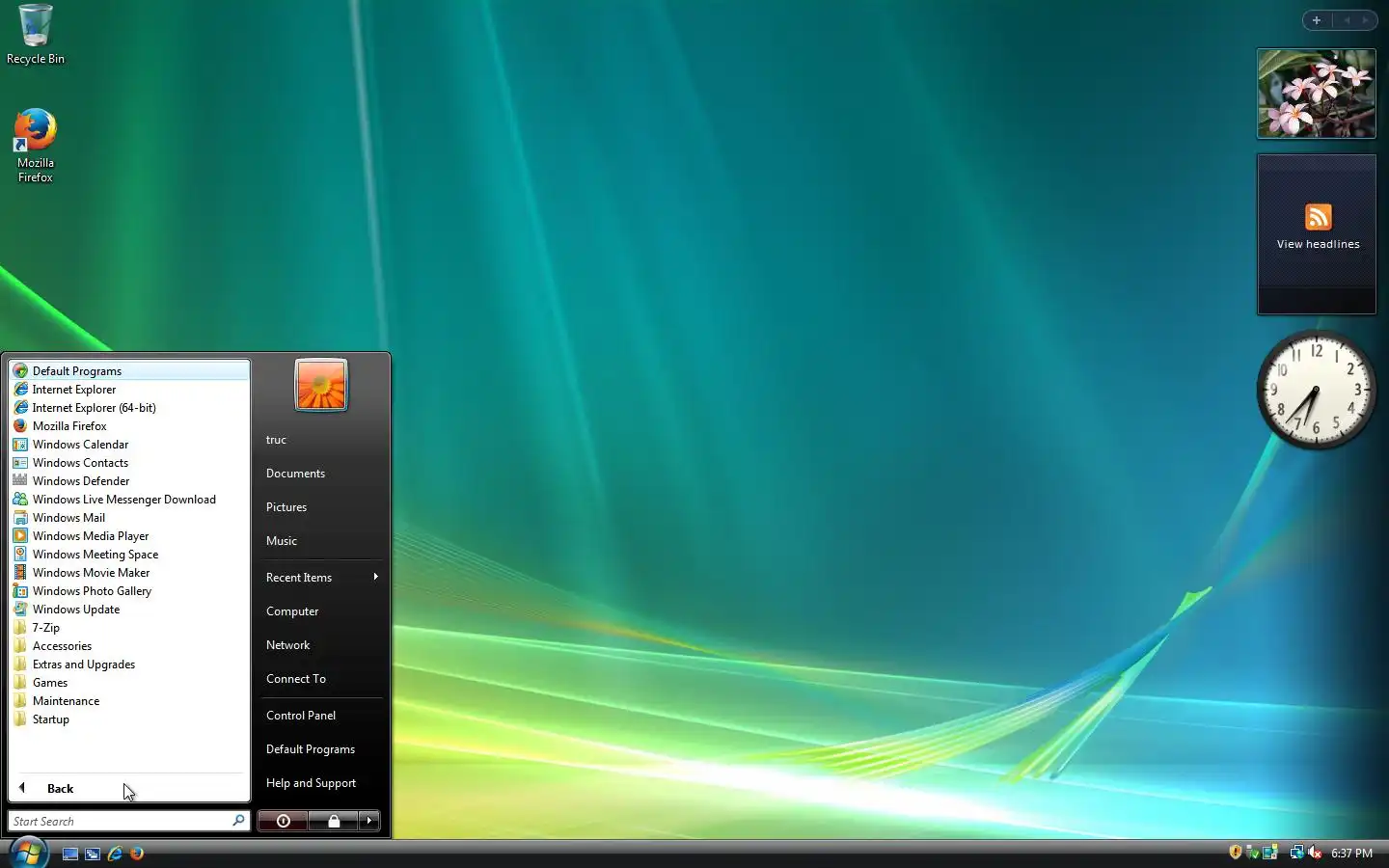Launch Internet Explorer from Quick Launch

coord(115,854)
